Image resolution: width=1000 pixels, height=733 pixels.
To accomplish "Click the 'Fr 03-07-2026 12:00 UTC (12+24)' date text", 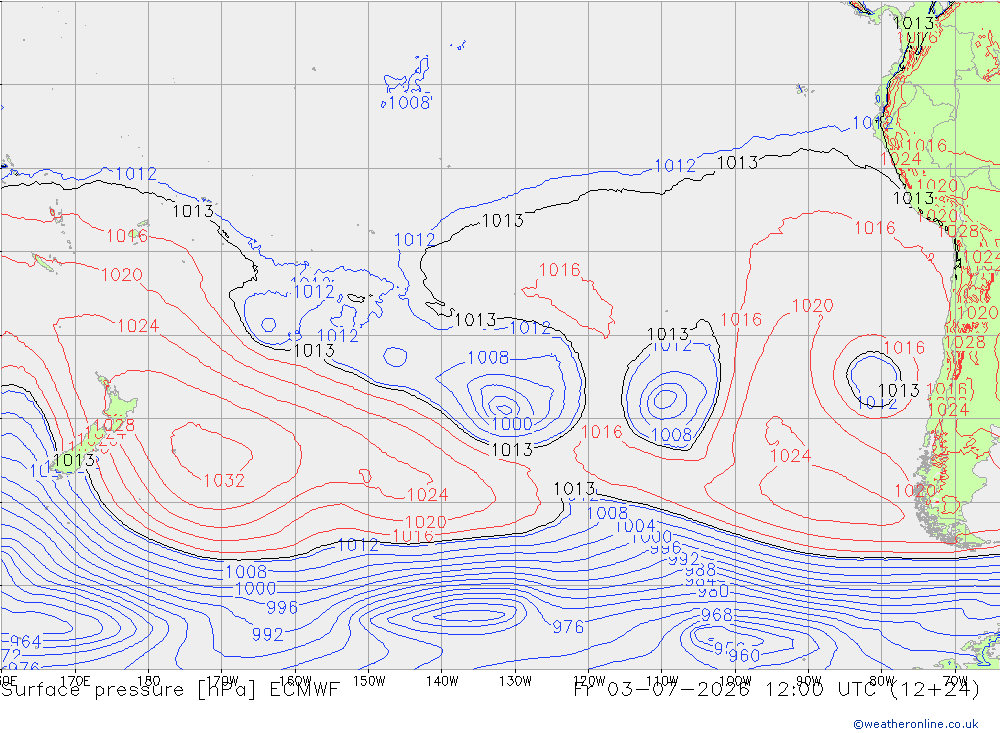I will pos(777,690).
